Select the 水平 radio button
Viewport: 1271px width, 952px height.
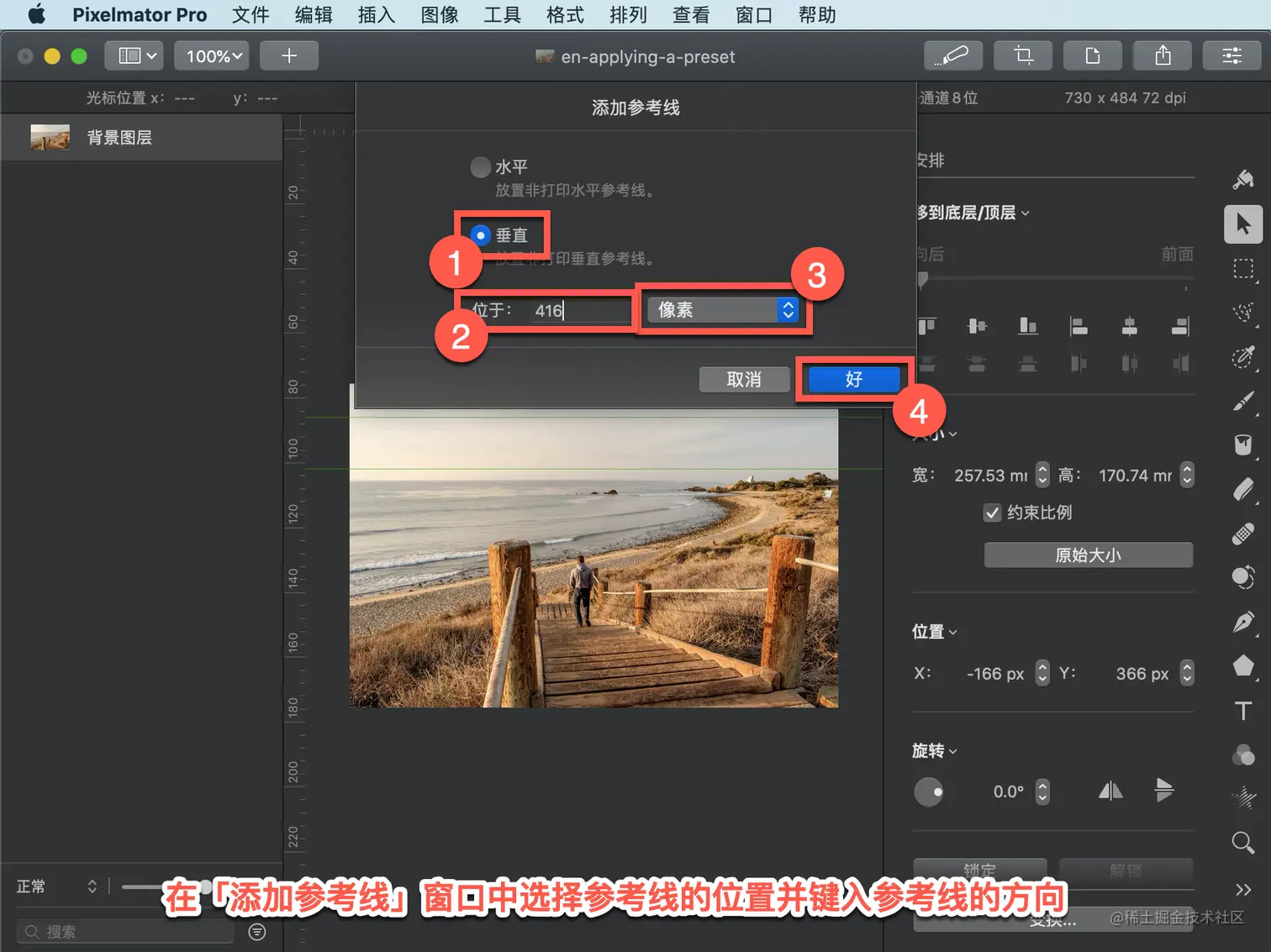tap(480, 167)
